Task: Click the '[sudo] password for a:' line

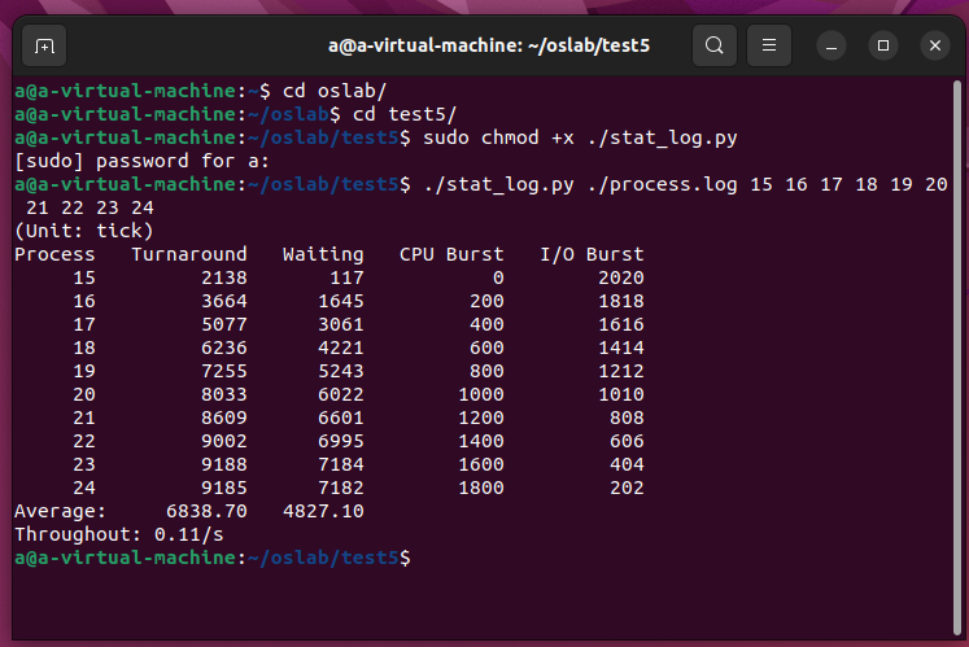Action: pos(142,161)
